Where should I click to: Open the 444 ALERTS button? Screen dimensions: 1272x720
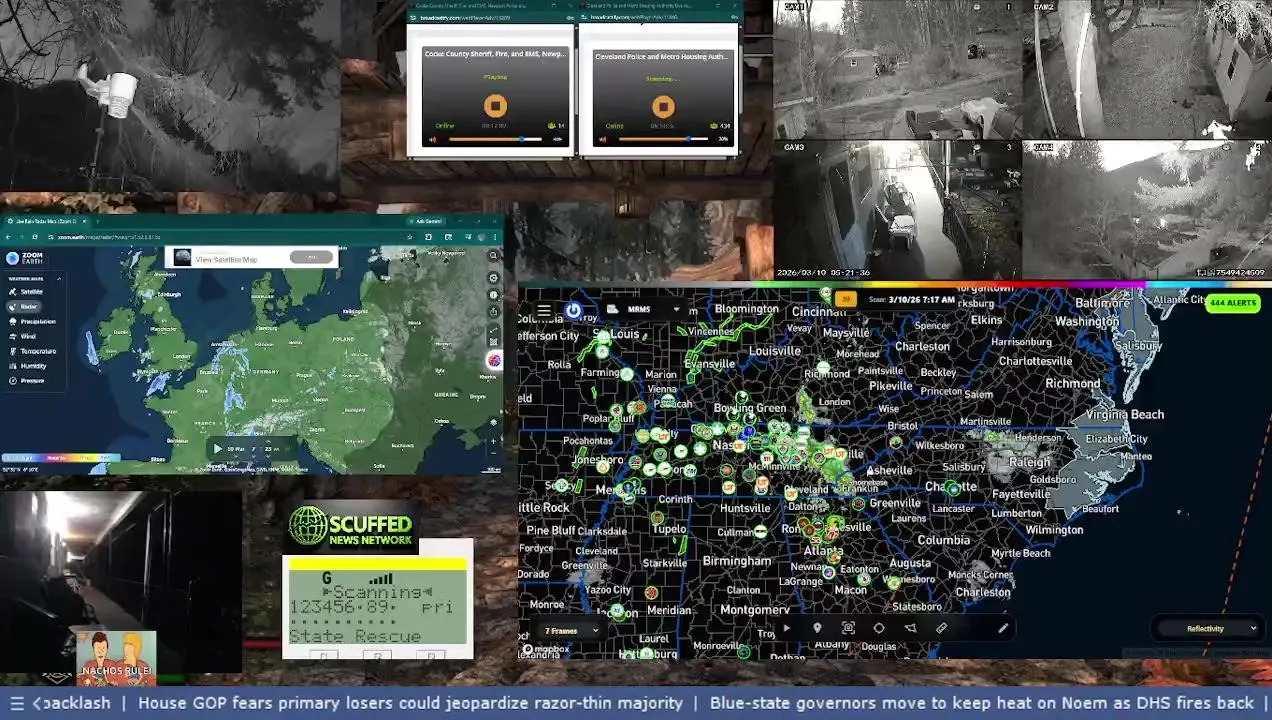(1233, 303)
